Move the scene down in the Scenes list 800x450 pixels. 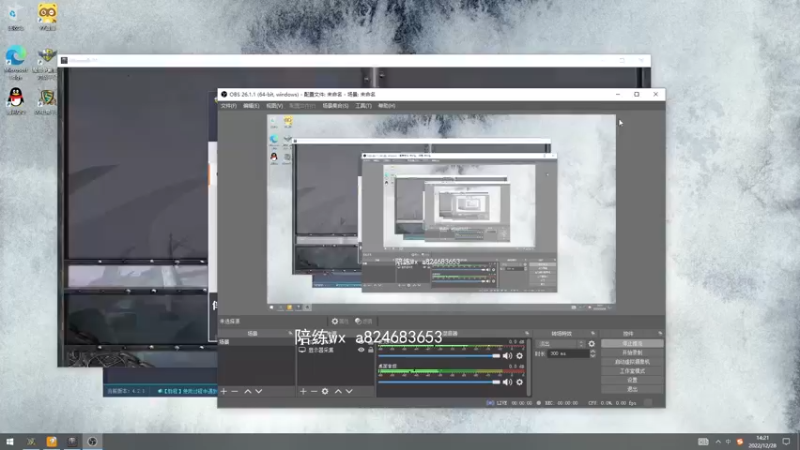point(259,391)
